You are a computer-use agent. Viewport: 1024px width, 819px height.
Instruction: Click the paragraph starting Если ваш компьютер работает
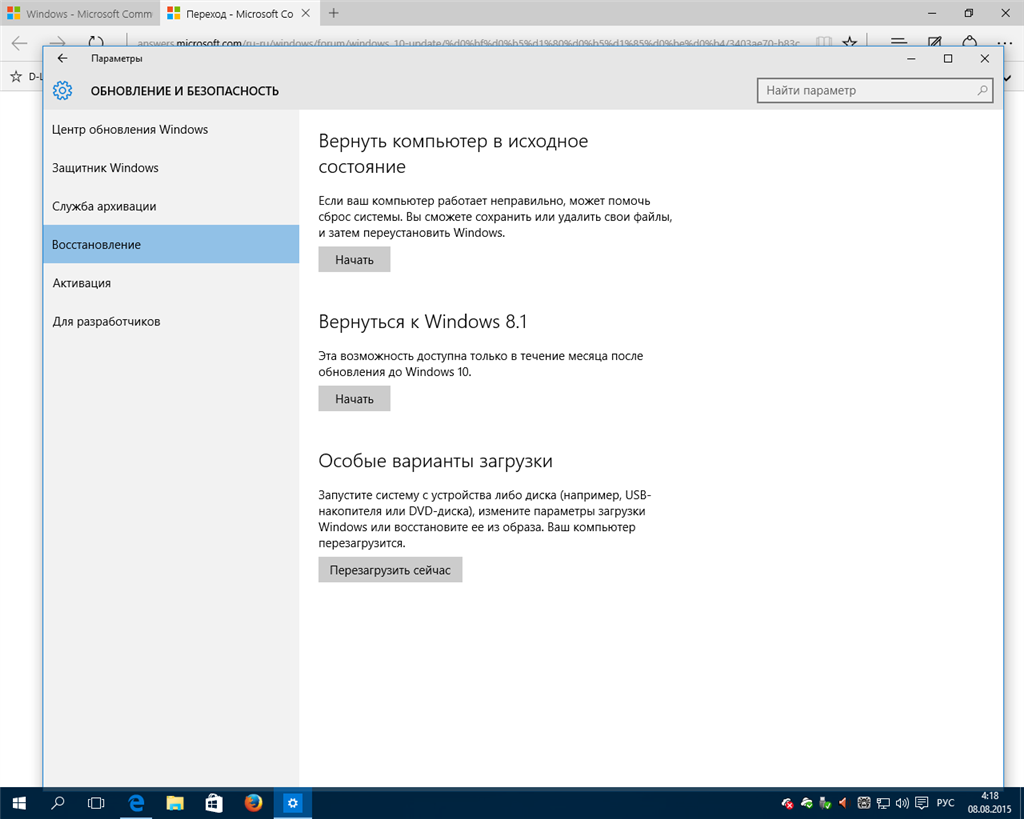pos(496,216)
